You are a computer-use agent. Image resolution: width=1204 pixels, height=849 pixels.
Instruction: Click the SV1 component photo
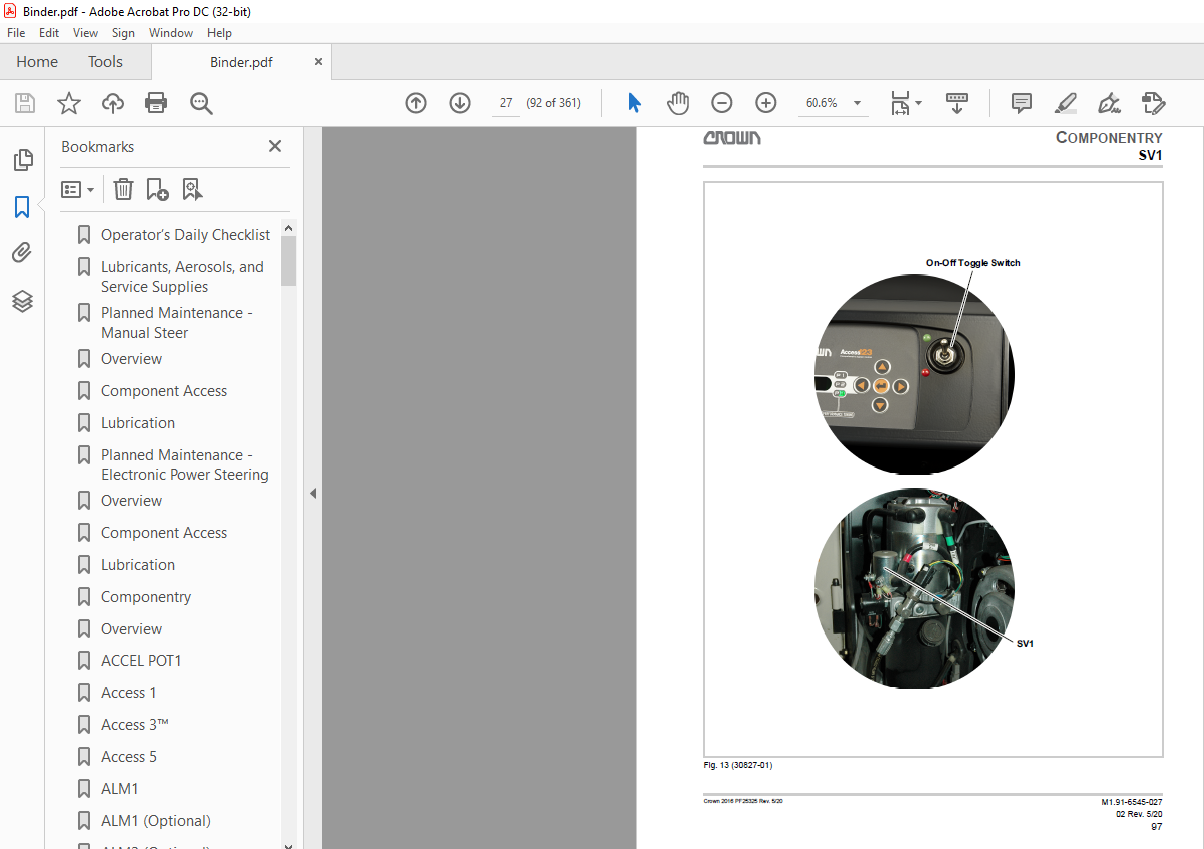pos(914,588)
